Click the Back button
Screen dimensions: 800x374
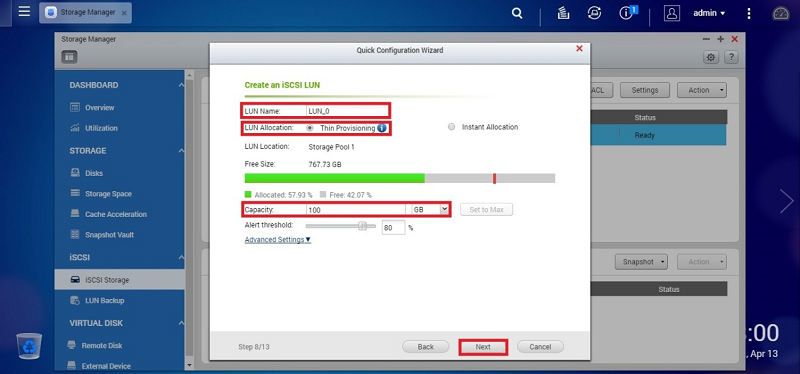point(426,347)
